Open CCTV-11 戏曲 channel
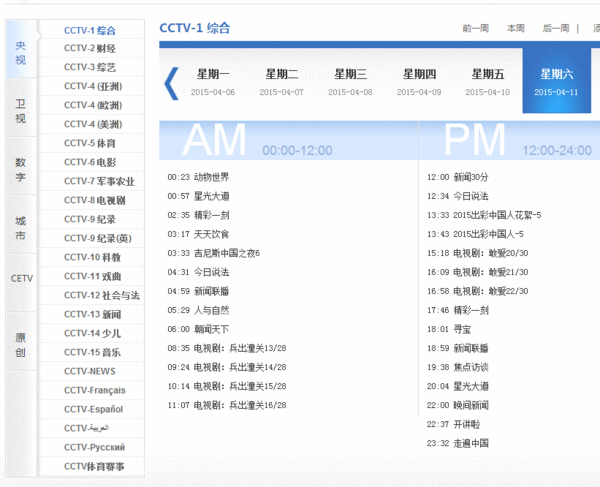600x487 pixels. pyautogui.click(x=92, y=276)
